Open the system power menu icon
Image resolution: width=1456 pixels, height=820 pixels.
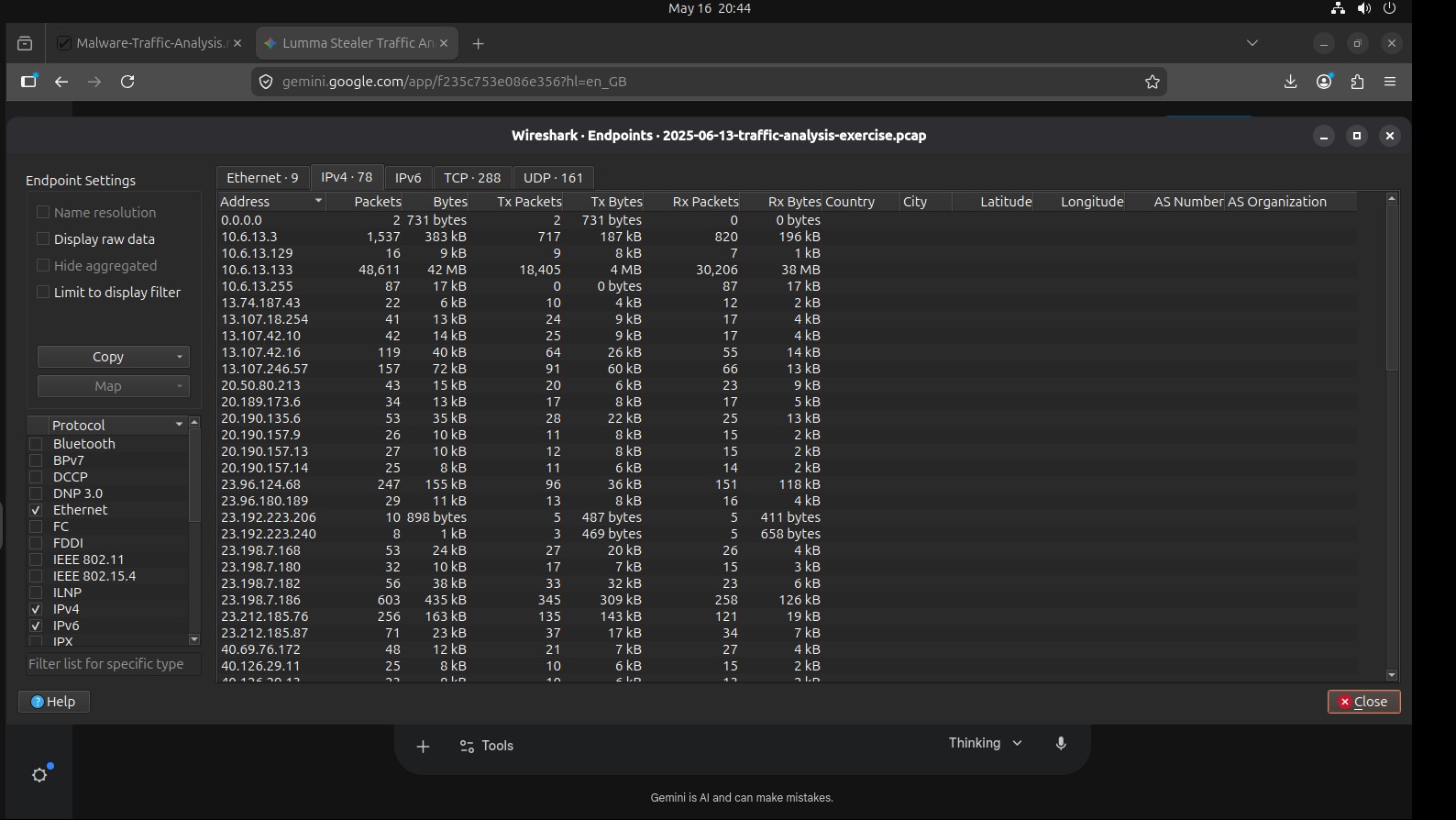click(1390, 8)
